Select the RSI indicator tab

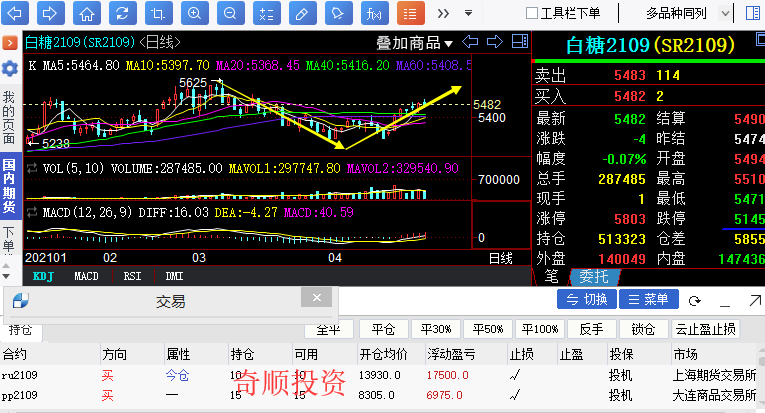(132, 276)
